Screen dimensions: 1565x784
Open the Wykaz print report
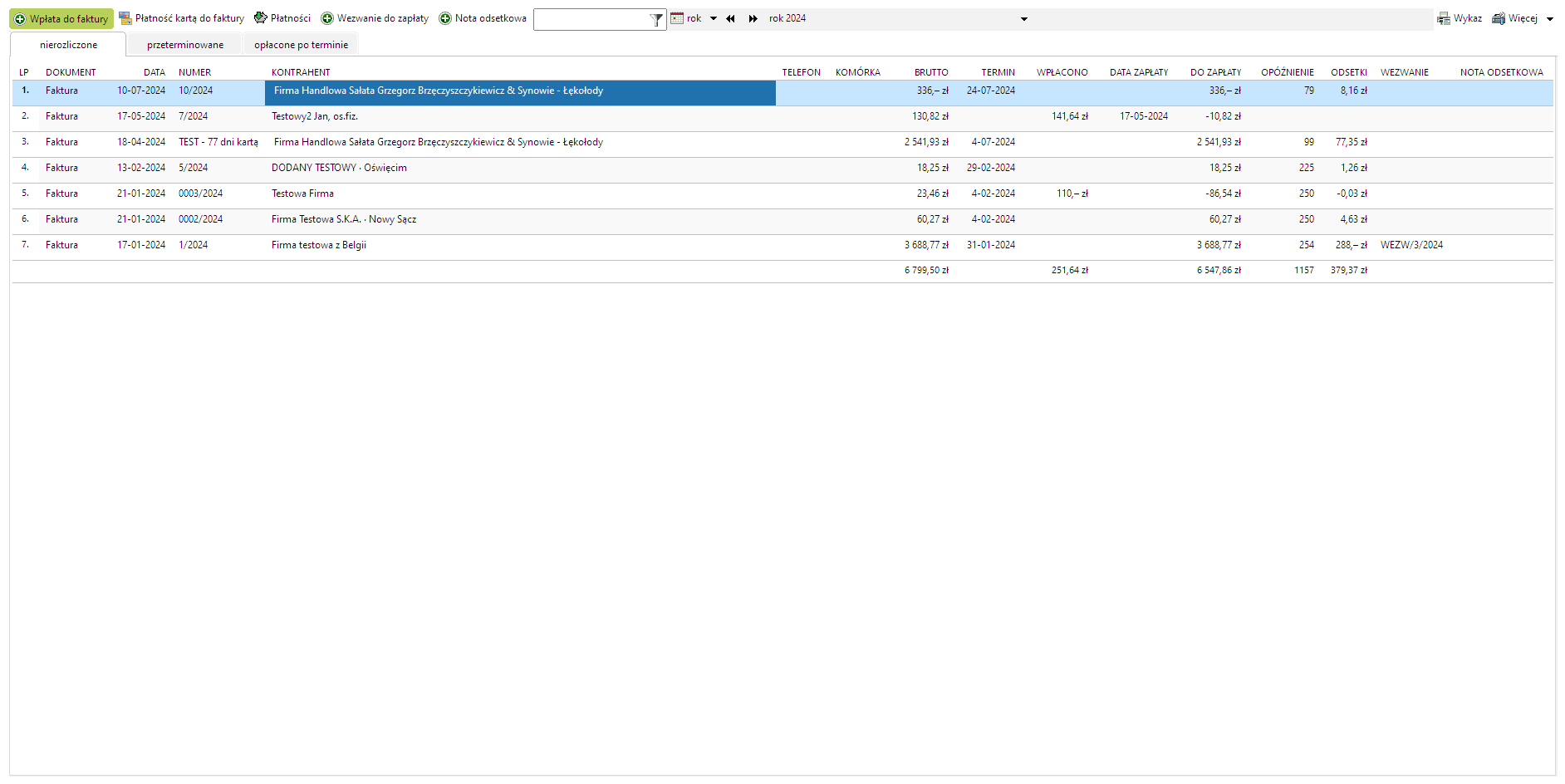click(1460, 18)
